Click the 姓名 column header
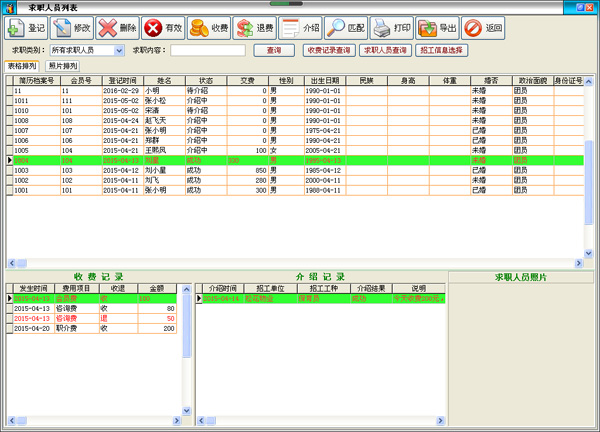 click(x=164, y=80)
